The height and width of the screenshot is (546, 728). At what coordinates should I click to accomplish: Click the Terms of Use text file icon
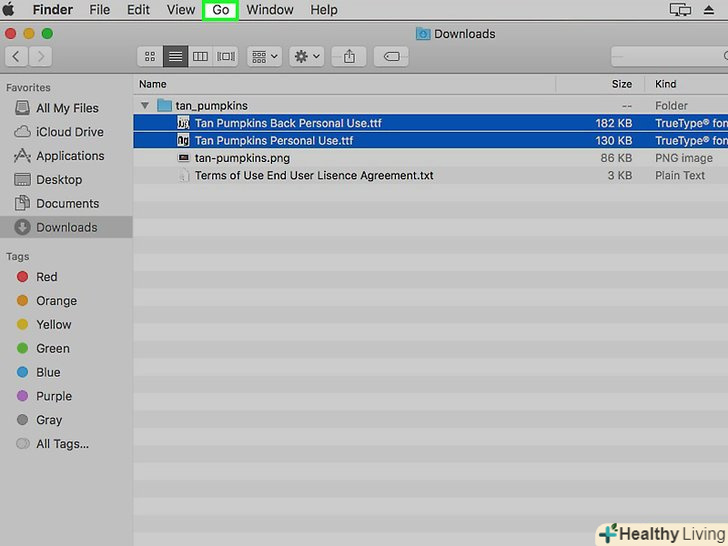click(184, 176)
